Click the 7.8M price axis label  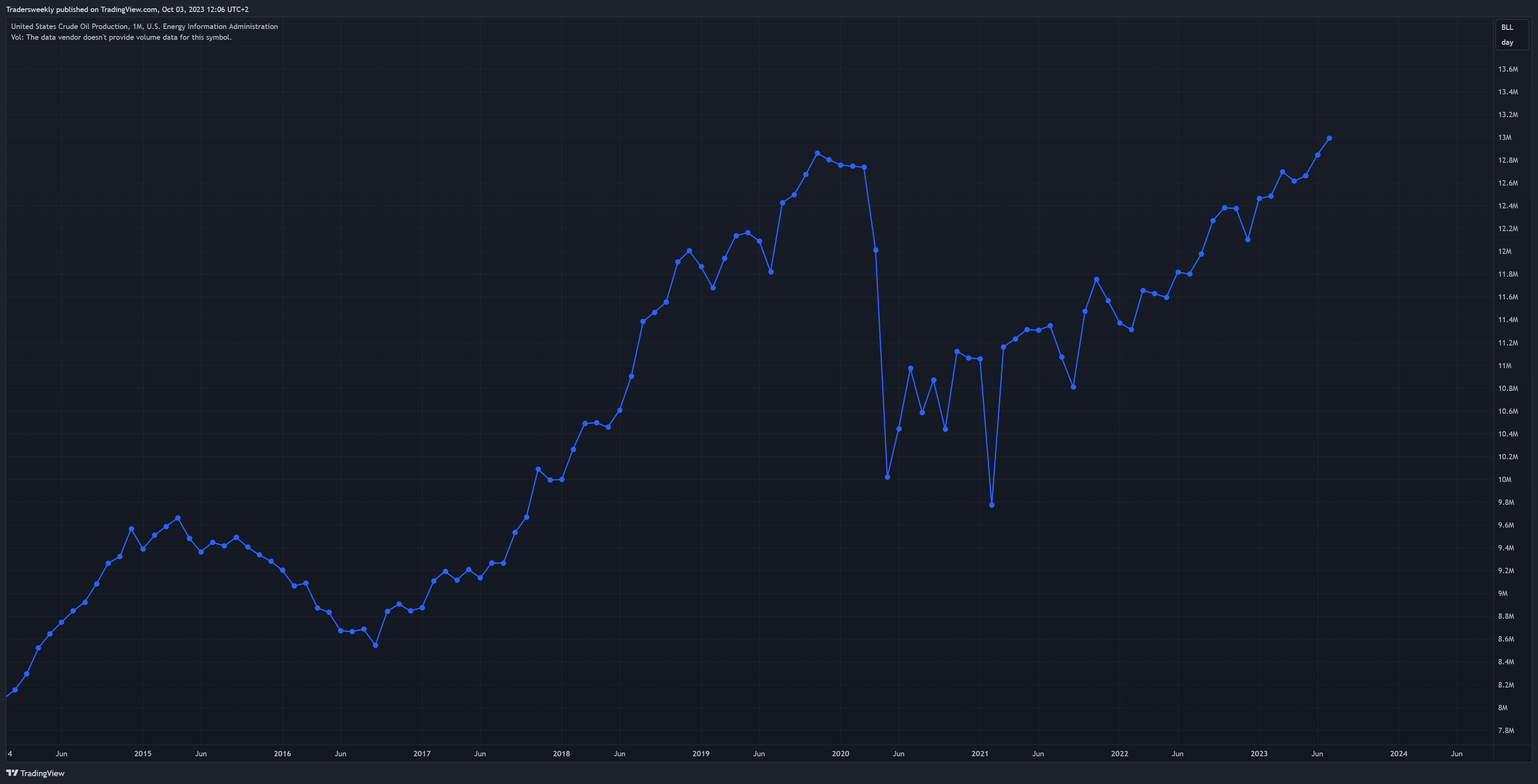click(x=1506, y=730)
